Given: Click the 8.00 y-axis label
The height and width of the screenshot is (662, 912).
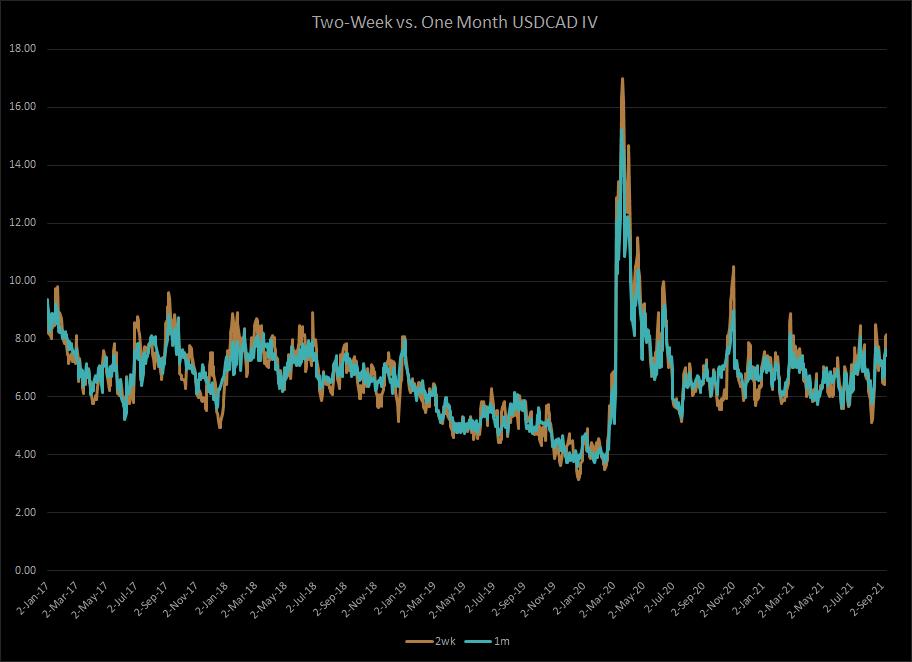Looking at the screenshot, I should (x=25, y=339).
